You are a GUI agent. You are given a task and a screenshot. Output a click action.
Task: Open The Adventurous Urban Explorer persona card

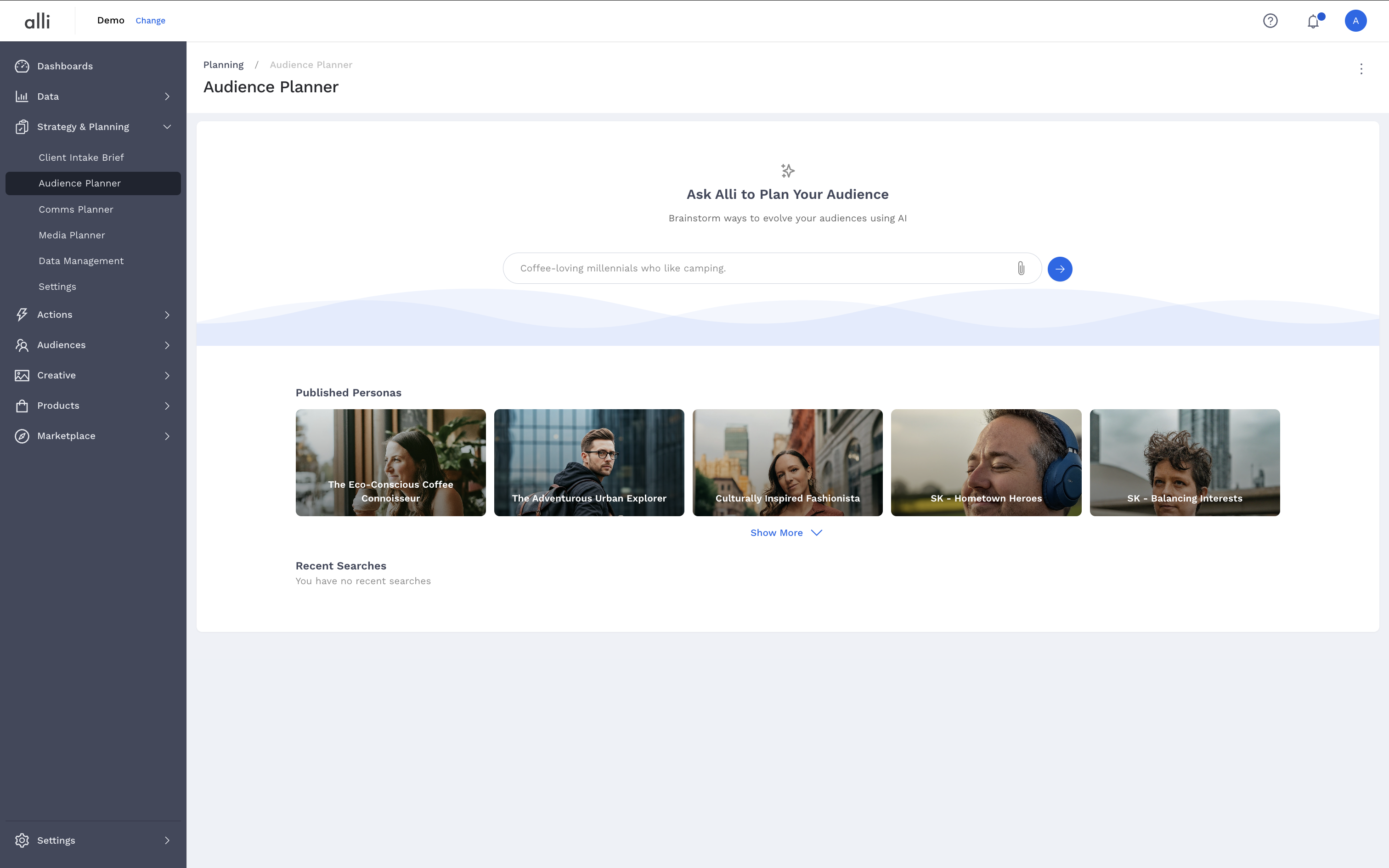(589, 462)
